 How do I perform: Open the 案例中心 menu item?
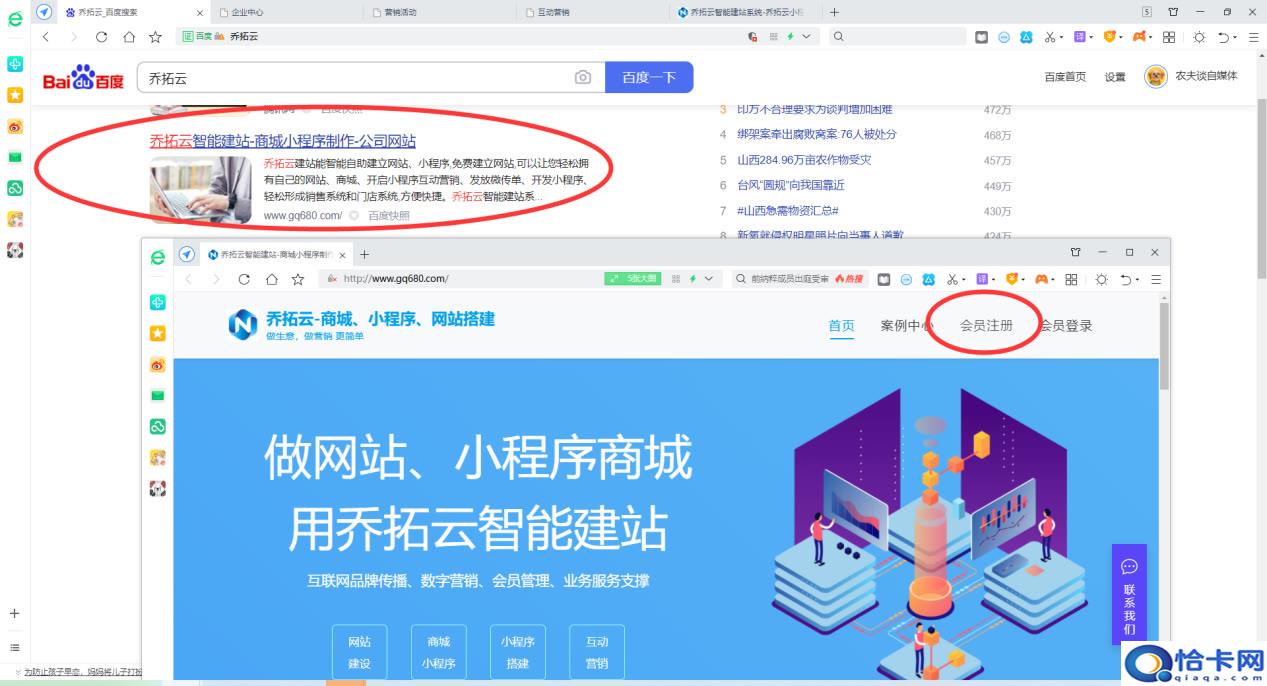pyautogui.click(x=908, y=325)
